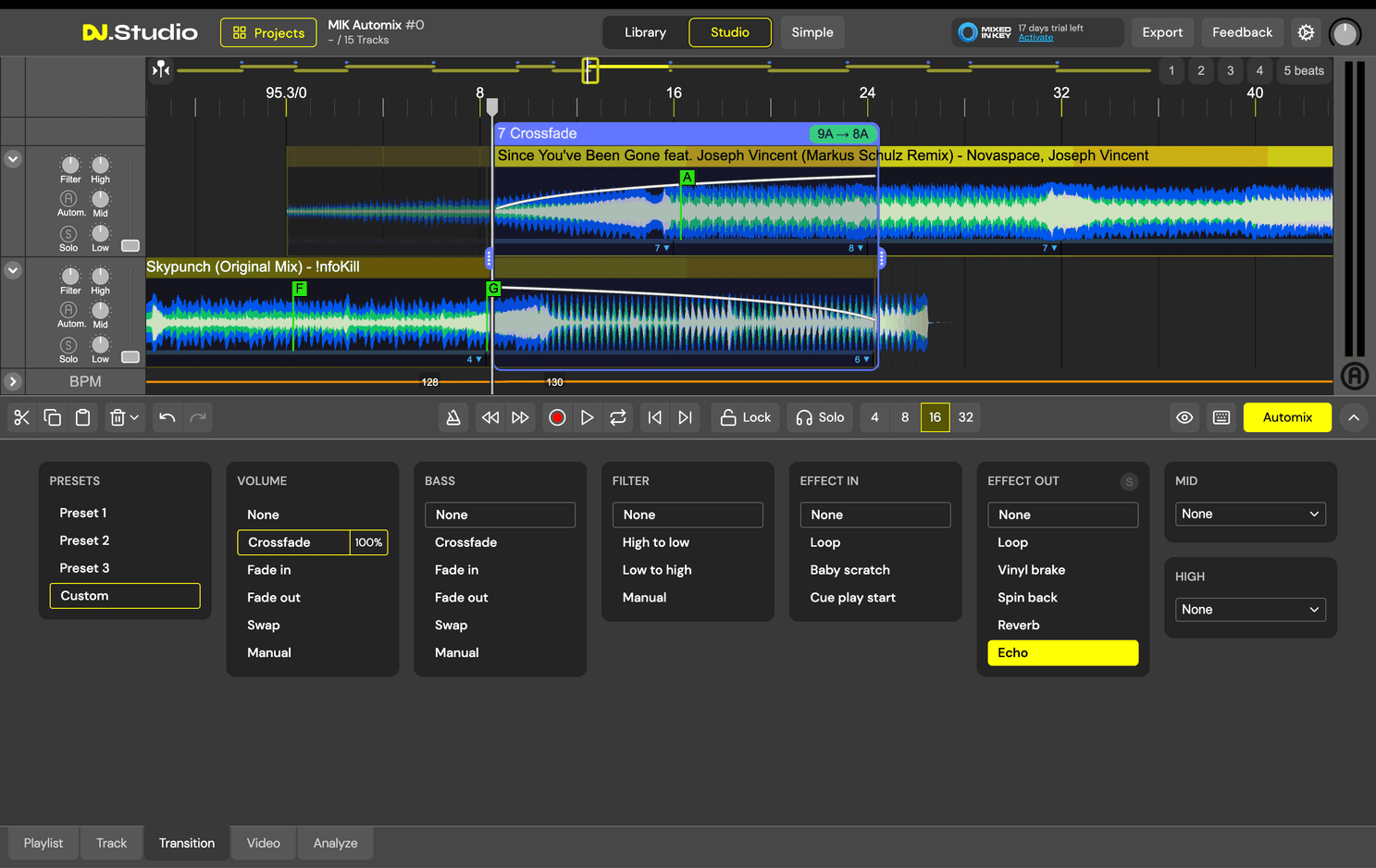Viewport: 1376px width, 868px height.
Task: Open the Playlist tab
Action: click(43, 843)
